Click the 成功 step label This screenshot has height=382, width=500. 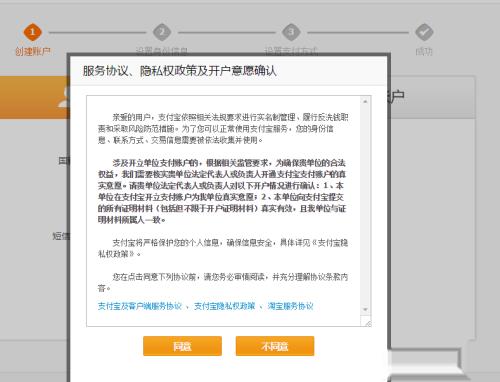424,51
